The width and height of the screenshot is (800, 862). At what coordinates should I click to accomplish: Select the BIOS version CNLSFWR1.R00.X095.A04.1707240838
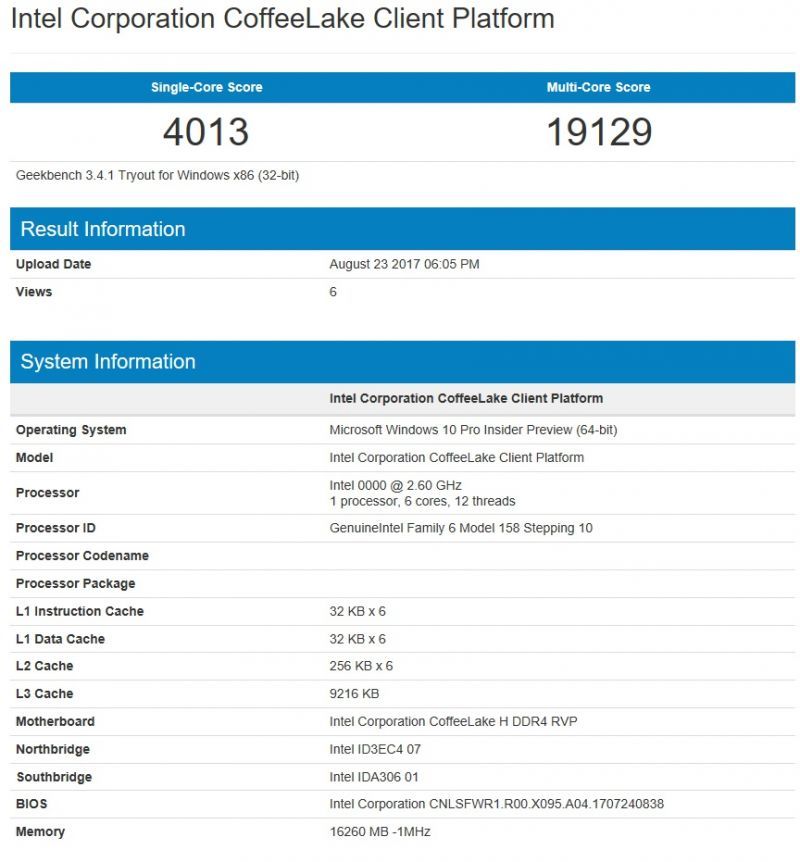tap(546, 804)
